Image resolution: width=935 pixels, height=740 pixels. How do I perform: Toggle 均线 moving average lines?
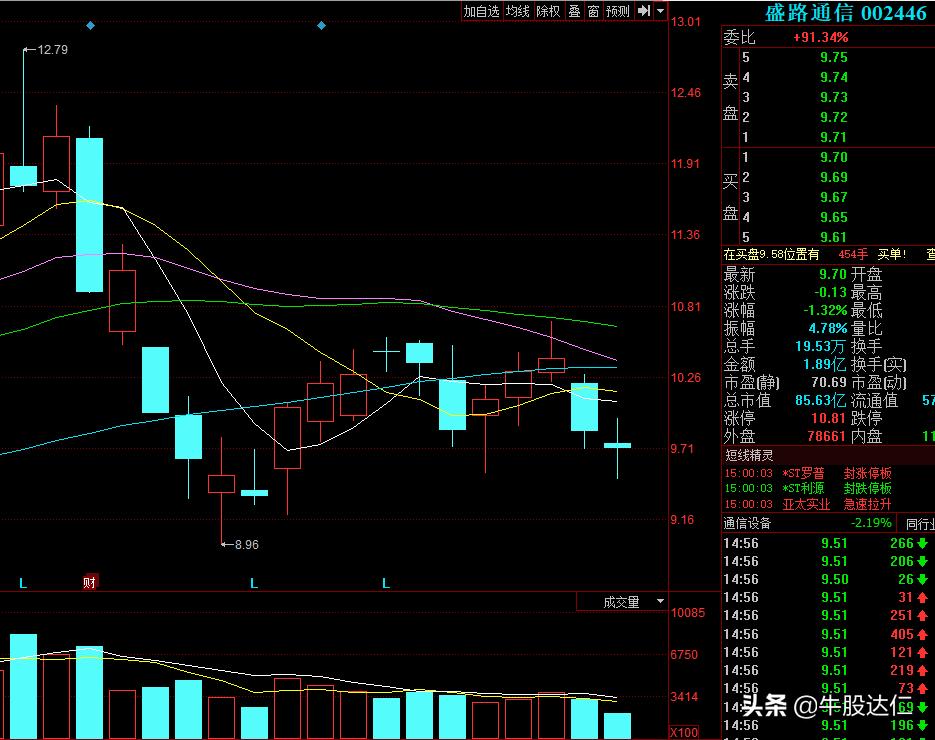[x=517, y=11]
